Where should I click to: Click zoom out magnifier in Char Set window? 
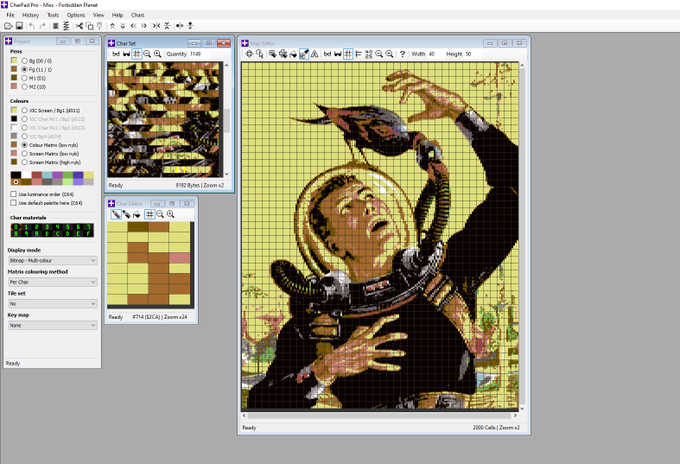147,54
